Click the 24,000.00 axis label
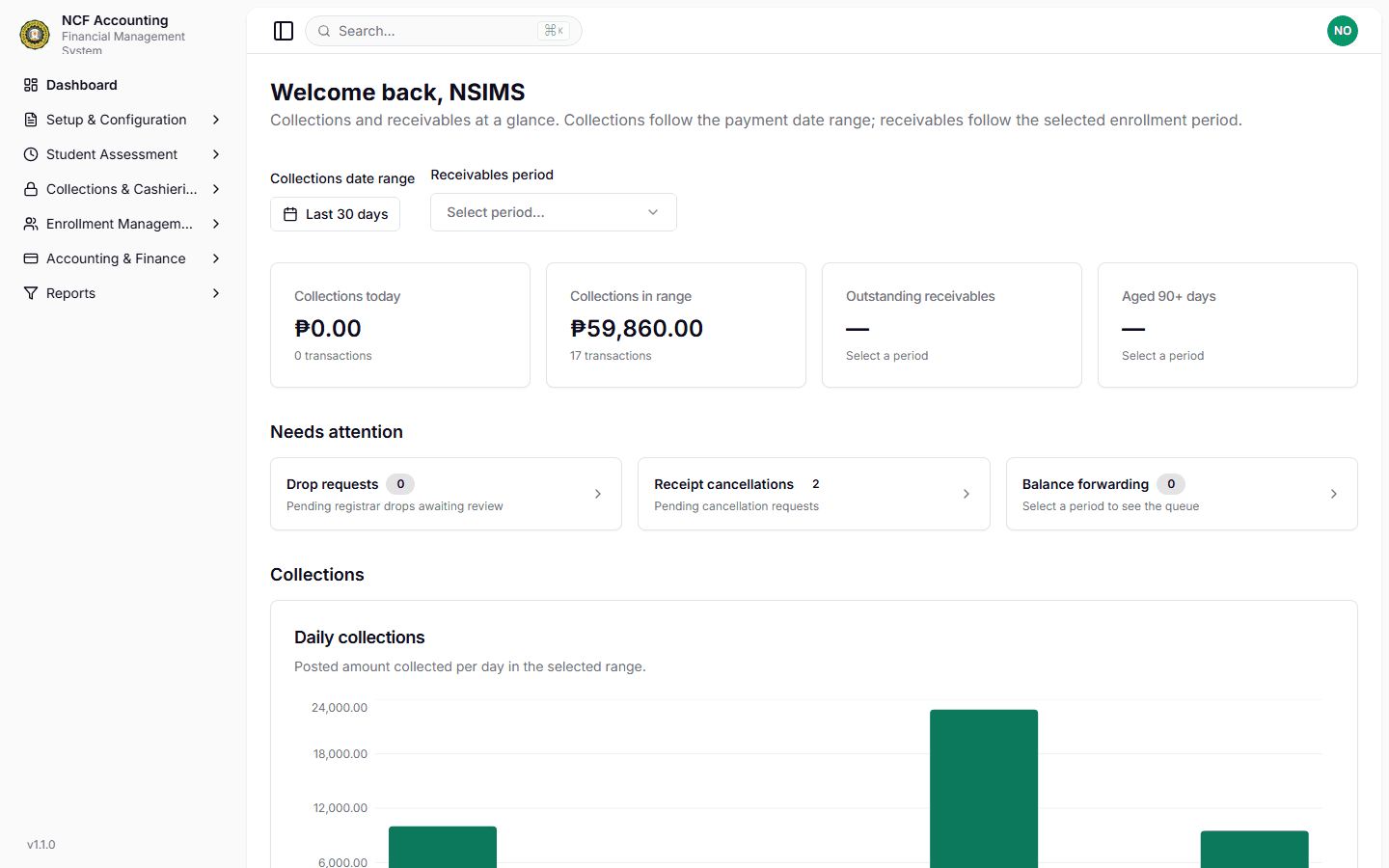1389x868 pixels. 340,708
